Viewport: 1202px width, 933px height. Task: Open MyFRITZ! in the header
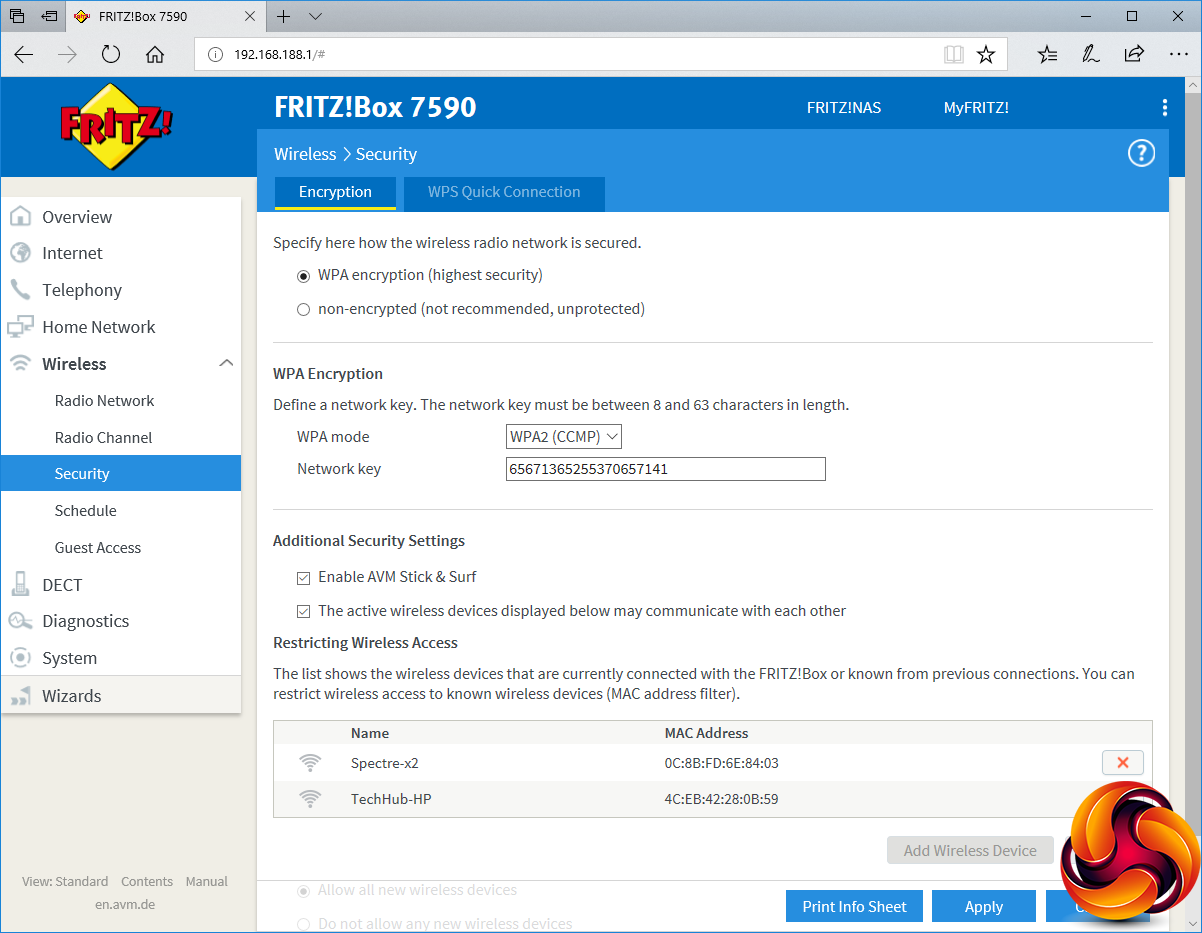point(976,108)
